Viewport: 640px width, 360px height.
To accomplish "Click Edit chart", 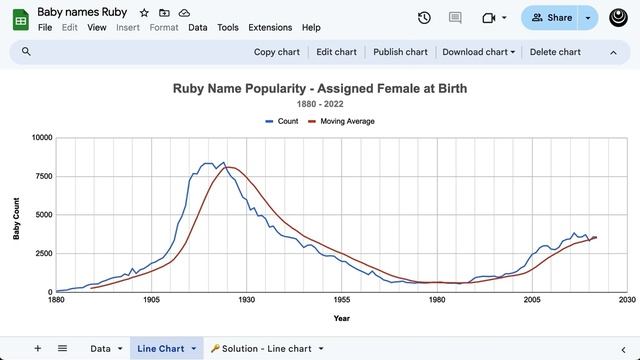I will (x=336, y=52).
